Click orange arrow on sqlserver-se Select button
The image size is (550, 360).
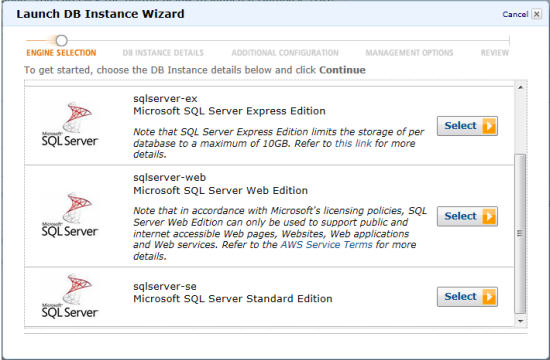click(489, 297)
